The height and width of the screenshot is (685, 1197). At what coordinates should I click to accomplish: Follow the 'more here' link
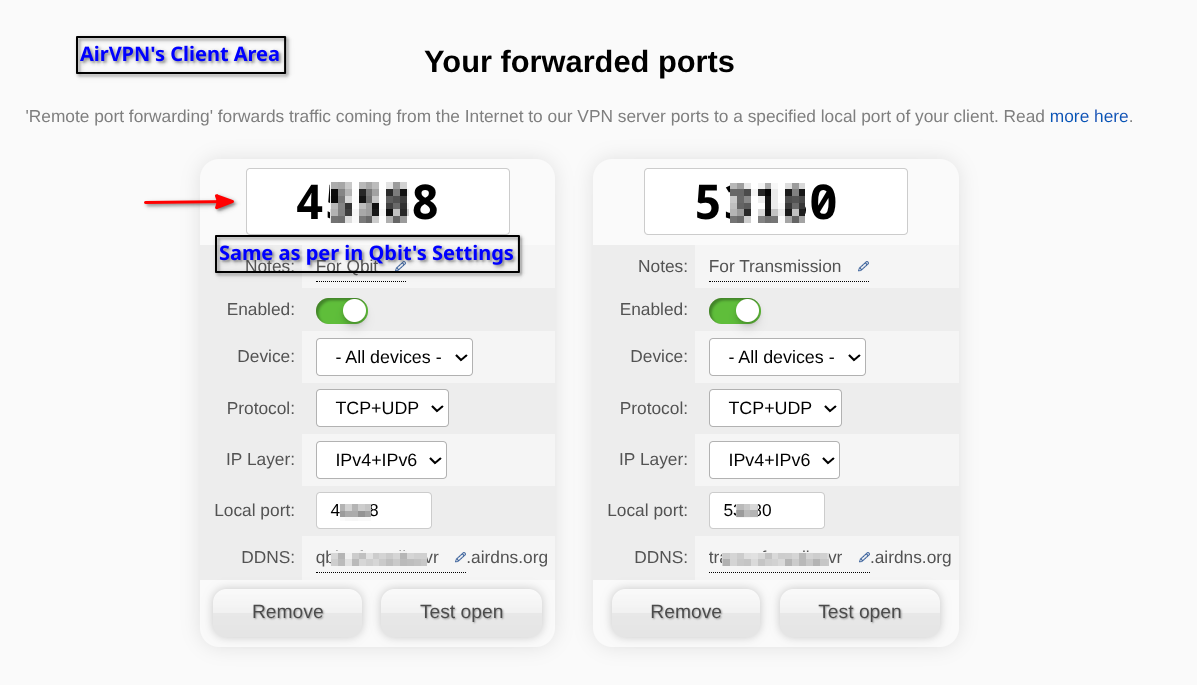pos(1088,116)
